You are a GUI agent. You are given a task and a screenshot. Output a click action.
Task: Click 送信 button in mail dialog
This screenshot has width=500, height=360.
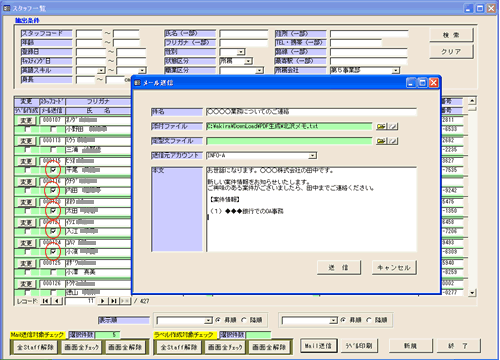(x=339, y=267)
